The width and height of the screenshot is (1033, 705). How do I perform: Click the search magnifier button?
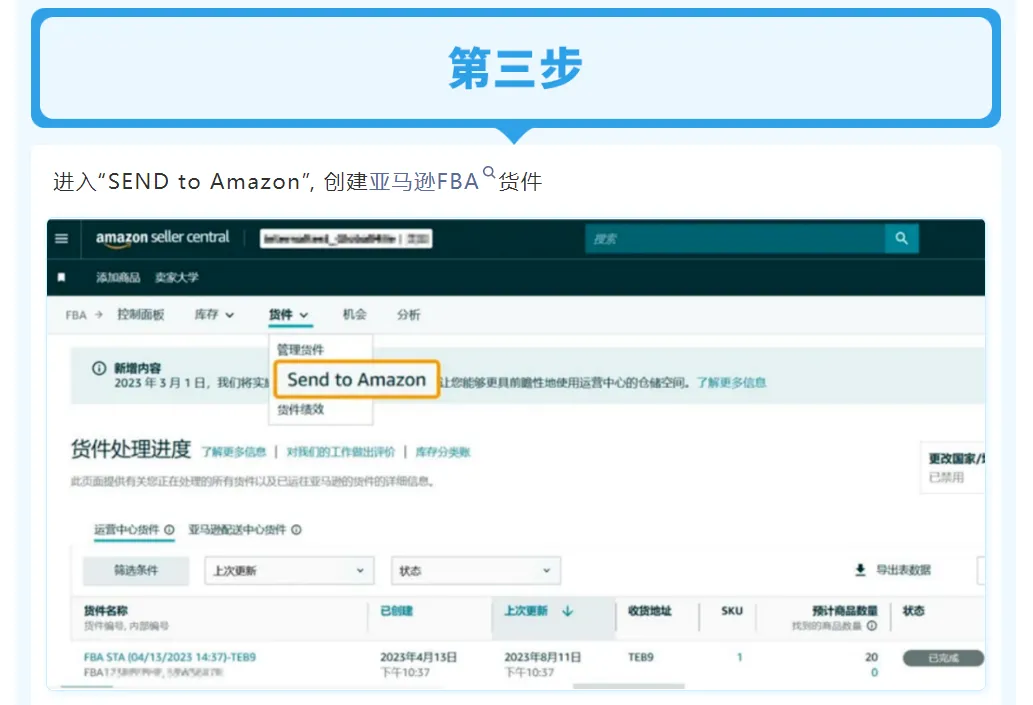(x=901, y=239)
